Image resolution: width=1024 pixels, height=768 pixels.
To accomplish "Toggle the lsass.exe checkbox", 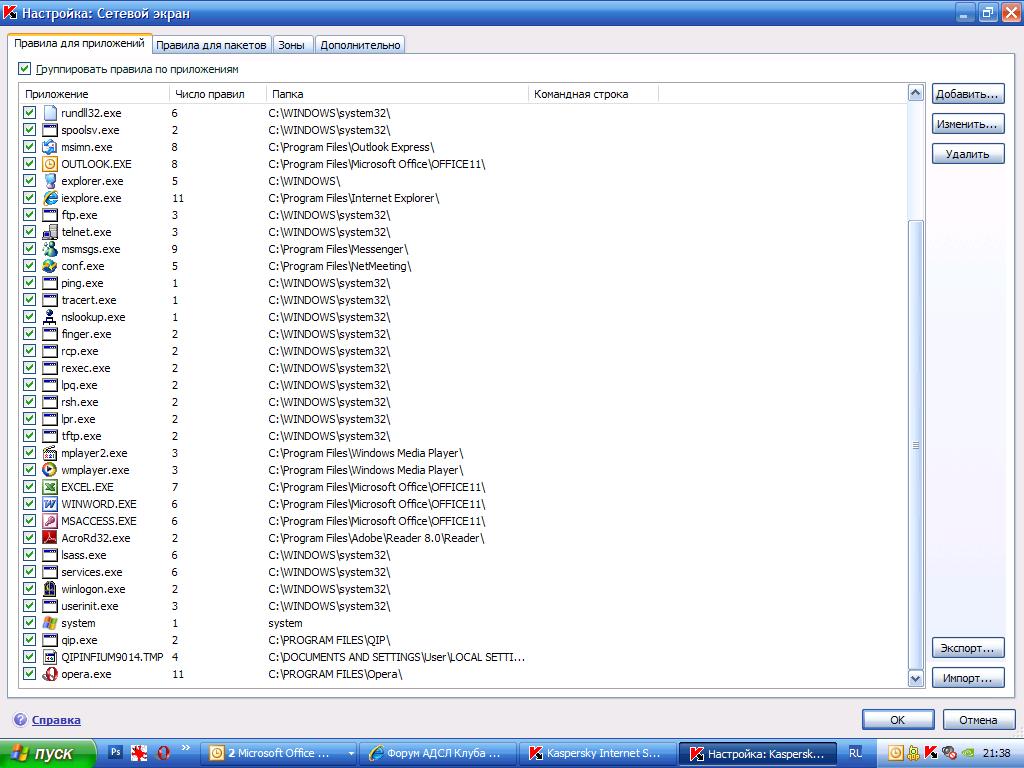I will click(29, 554).
